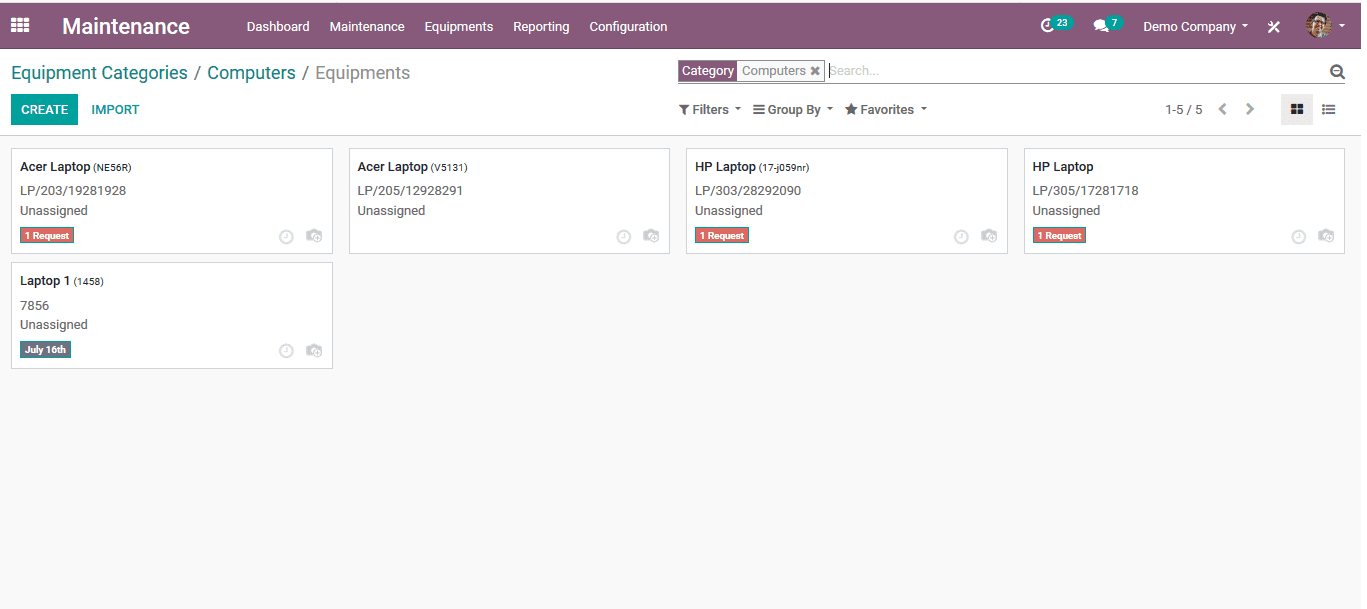
Task: Click the Maintenance app title
Action: [x=126, y=27]
